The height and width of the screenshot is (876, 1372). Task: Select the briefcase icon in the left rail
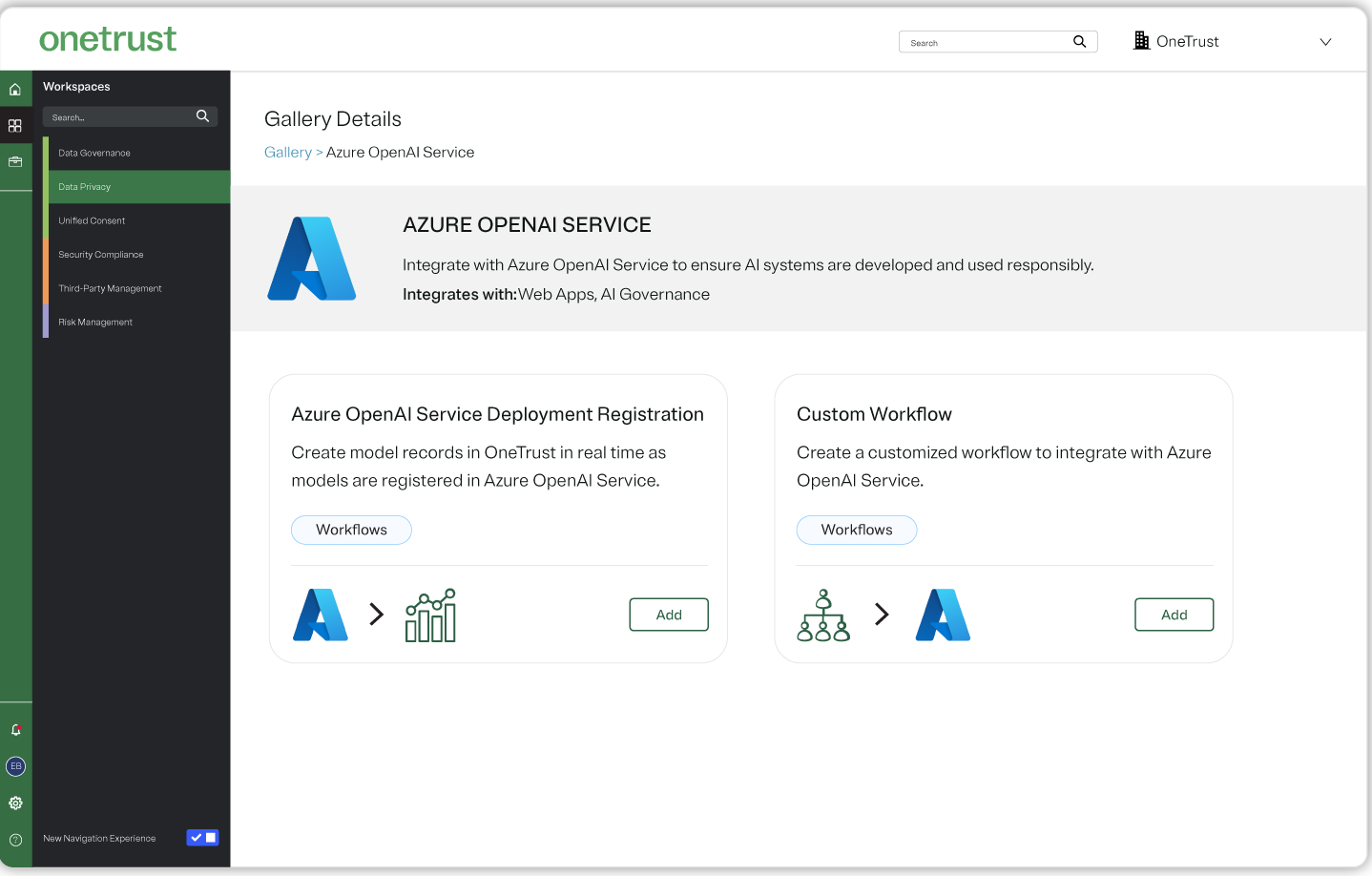point(15,162)
